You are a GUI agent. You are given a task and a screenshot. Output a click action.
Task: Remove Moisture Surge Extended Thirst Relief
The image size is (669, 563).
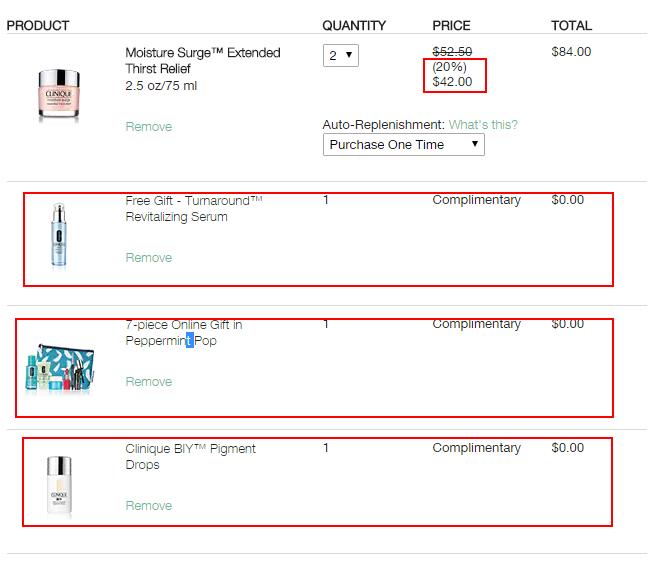148,127
